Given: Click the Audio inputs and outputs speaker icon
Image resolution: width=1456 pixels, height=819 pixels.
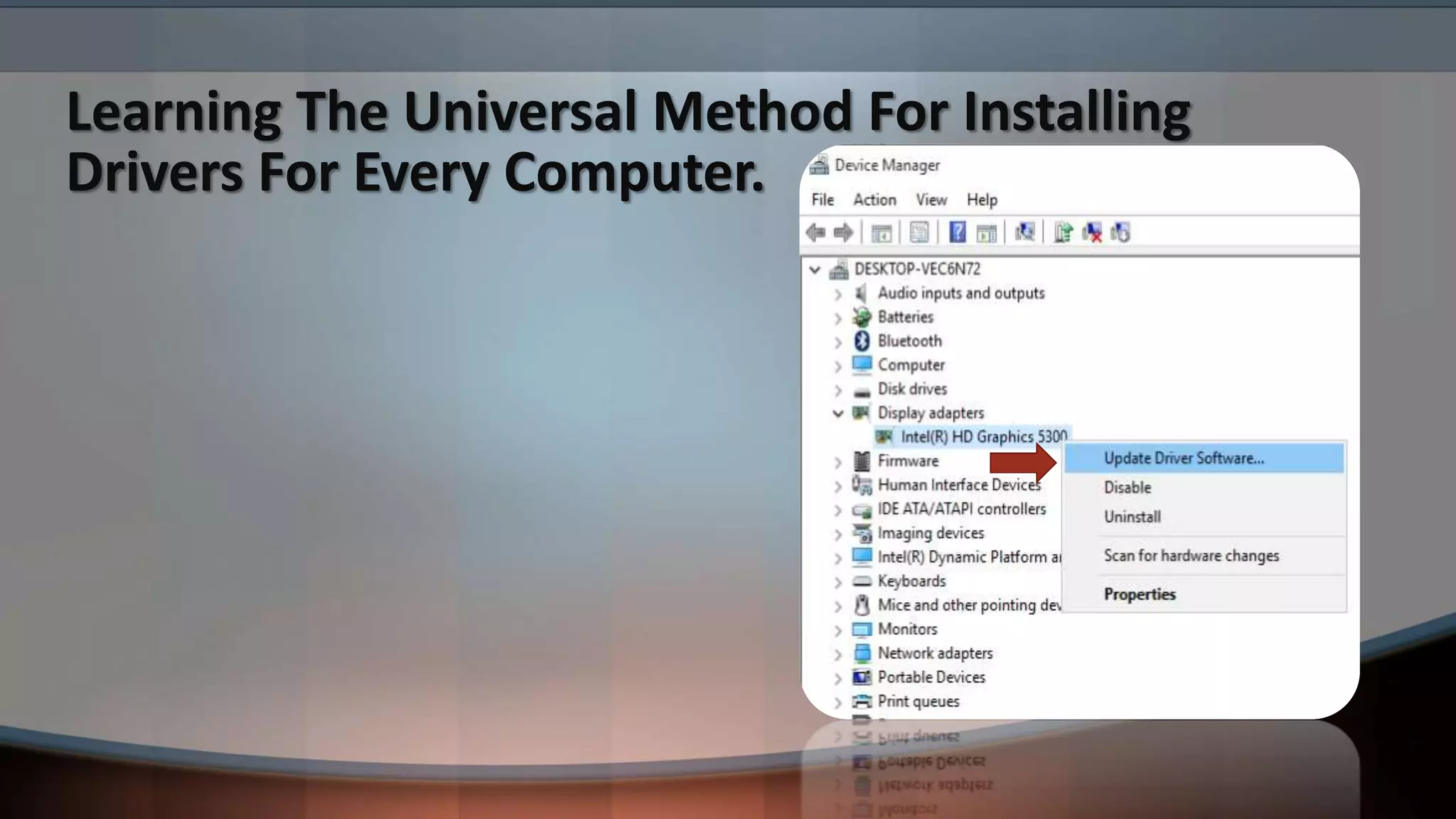Looking at the screenshot, I should click(861, 293).
